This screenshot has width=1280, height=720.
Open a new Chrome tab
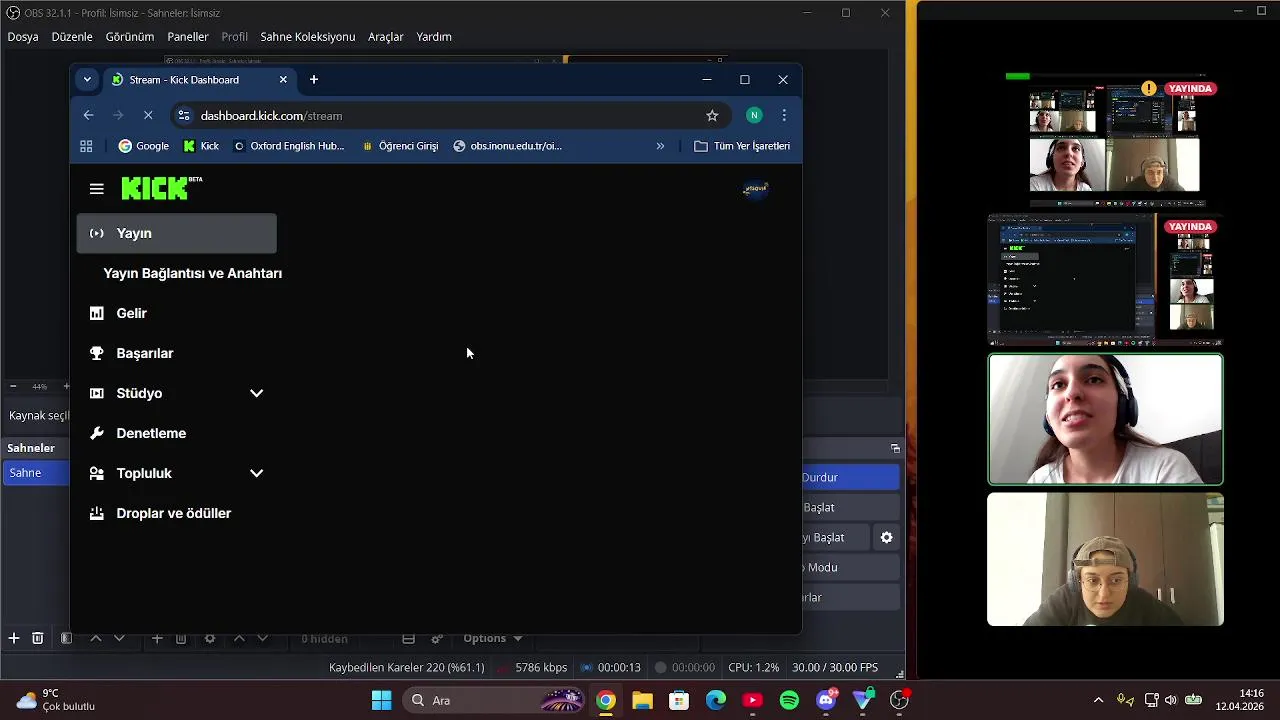(x=314, y=79)
